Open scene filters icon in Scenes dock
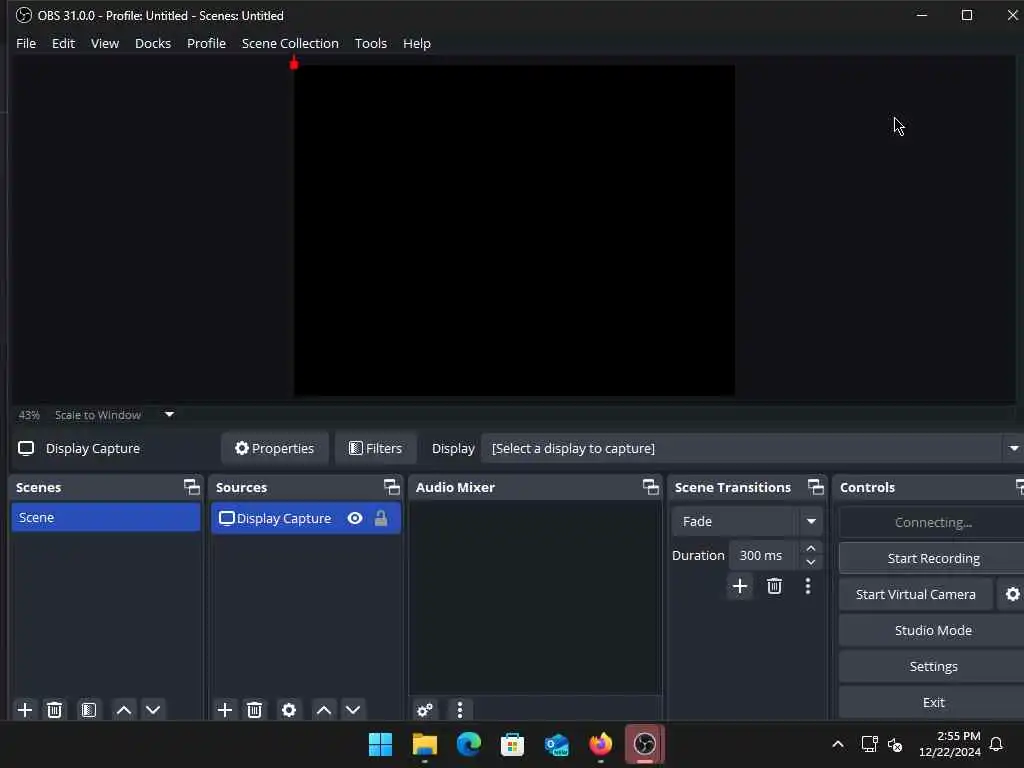Screen dimensions: 1024x768 coord(89,710)
